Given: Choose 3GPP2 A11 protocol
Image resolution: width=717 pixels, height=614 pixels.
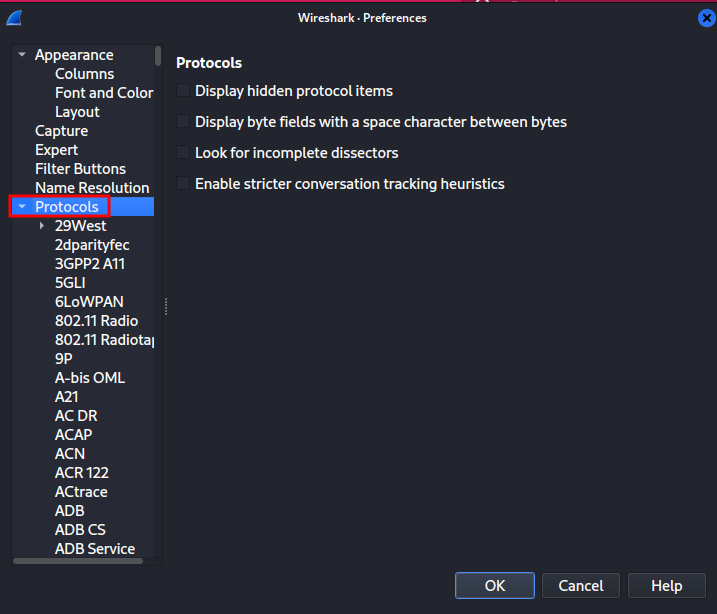Looking at the screenshot, I should click(x=90, y=264).
